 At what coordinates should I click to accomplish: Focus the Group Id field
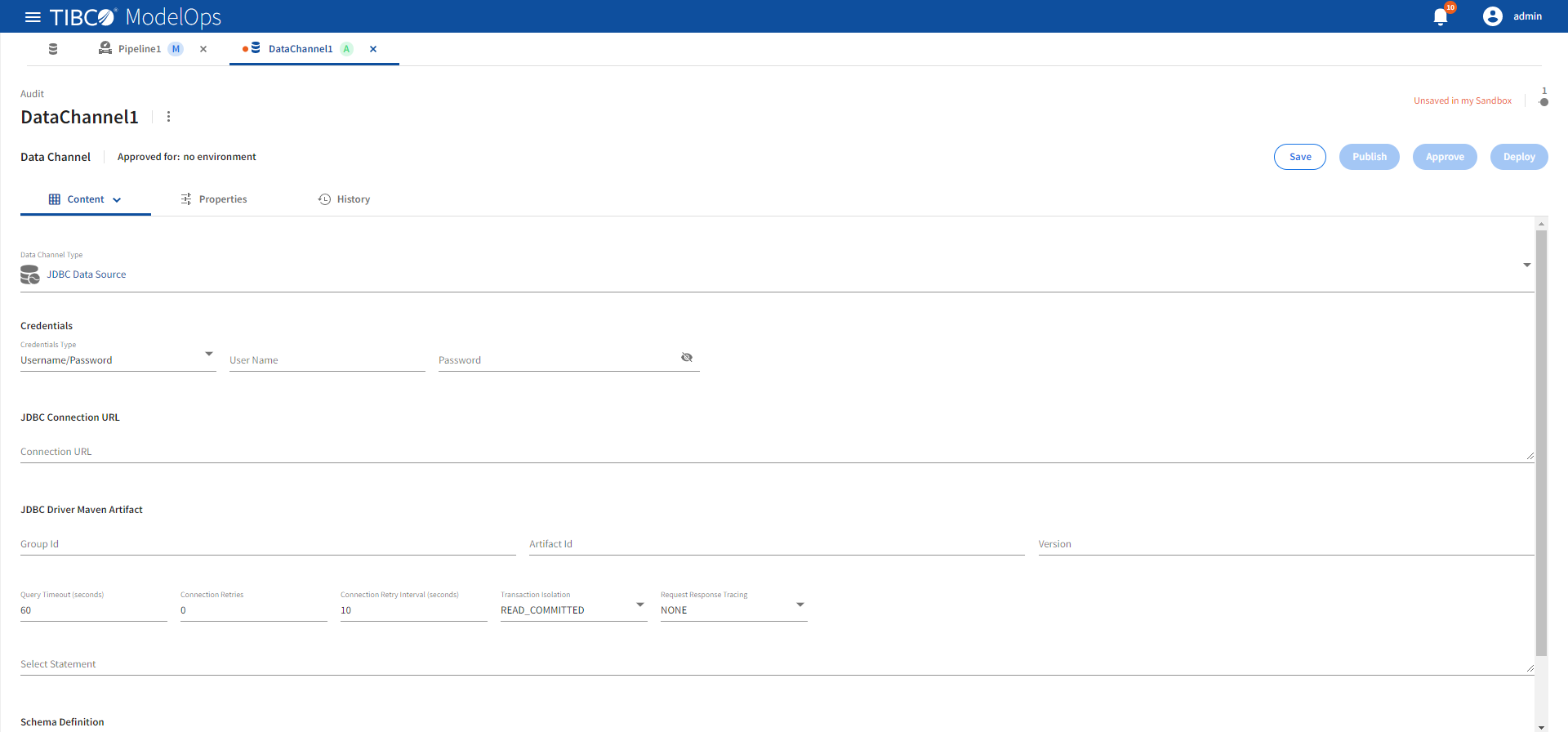point(268,544)
